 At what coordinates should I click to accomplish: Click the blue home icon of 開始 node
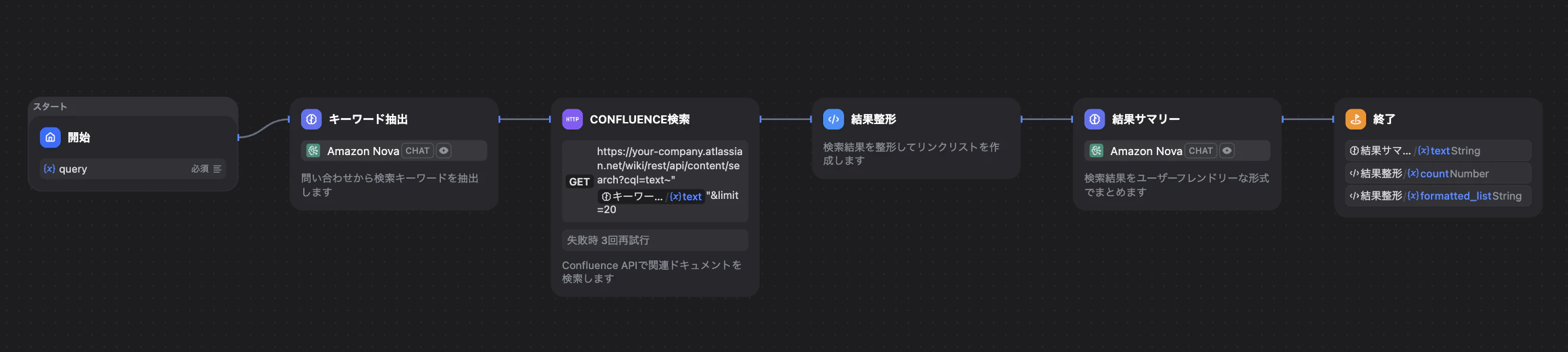[x=50, y=137]
